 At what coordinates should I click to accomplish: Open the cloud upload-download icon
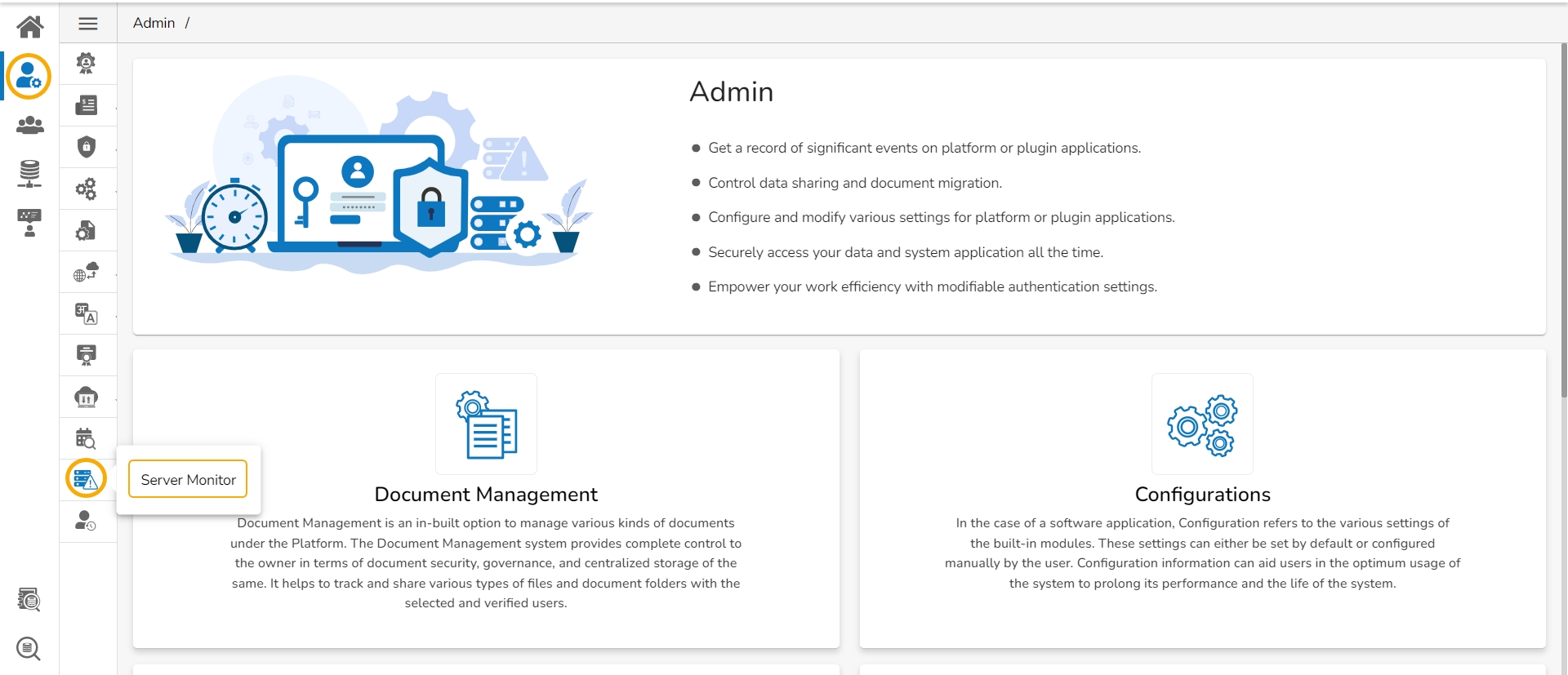pyautogui.click(x=86, y=397)
